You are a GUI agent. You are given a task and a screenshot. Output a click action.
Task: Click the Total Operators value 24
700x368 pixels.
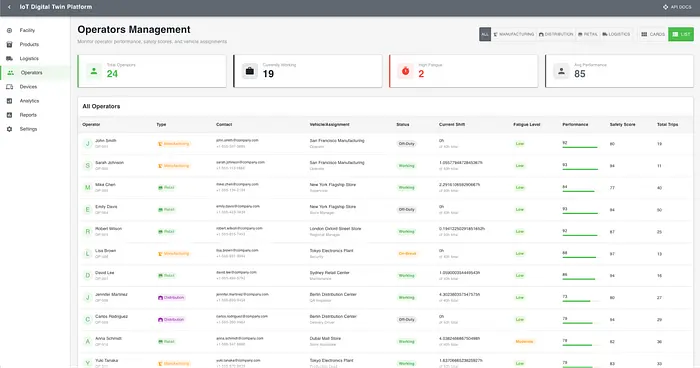point(112,74)
